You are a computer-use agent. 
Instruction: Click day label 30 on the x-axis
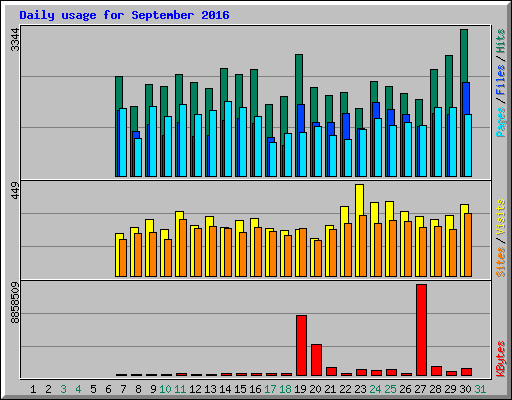click(x=465, y=389)
